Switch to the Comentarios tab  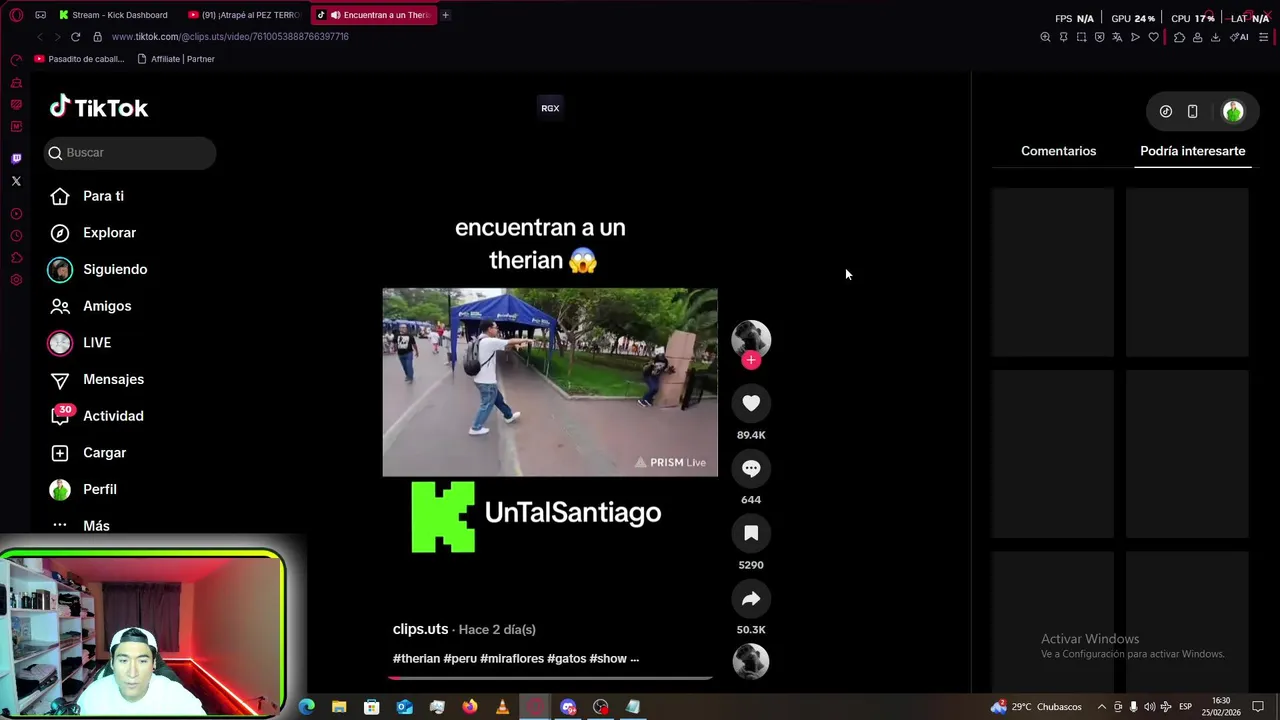1058,151
